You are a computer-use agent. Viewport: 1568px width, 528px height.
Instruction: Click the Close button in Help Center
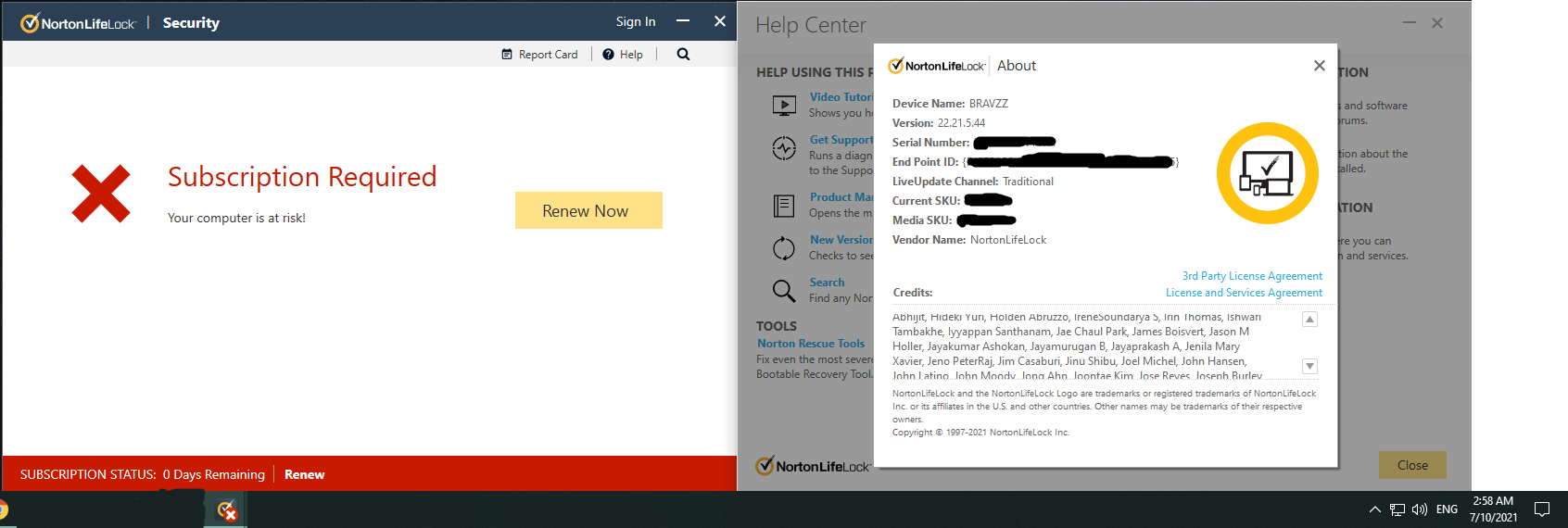1412,465
